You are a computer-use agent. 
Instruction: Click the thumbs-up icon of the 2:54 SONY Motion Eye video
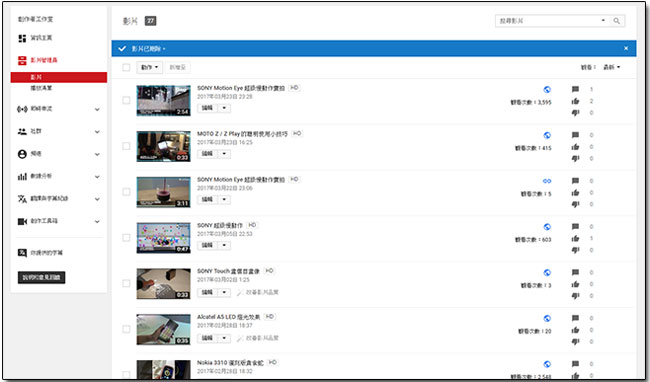(x=575, y=101)
